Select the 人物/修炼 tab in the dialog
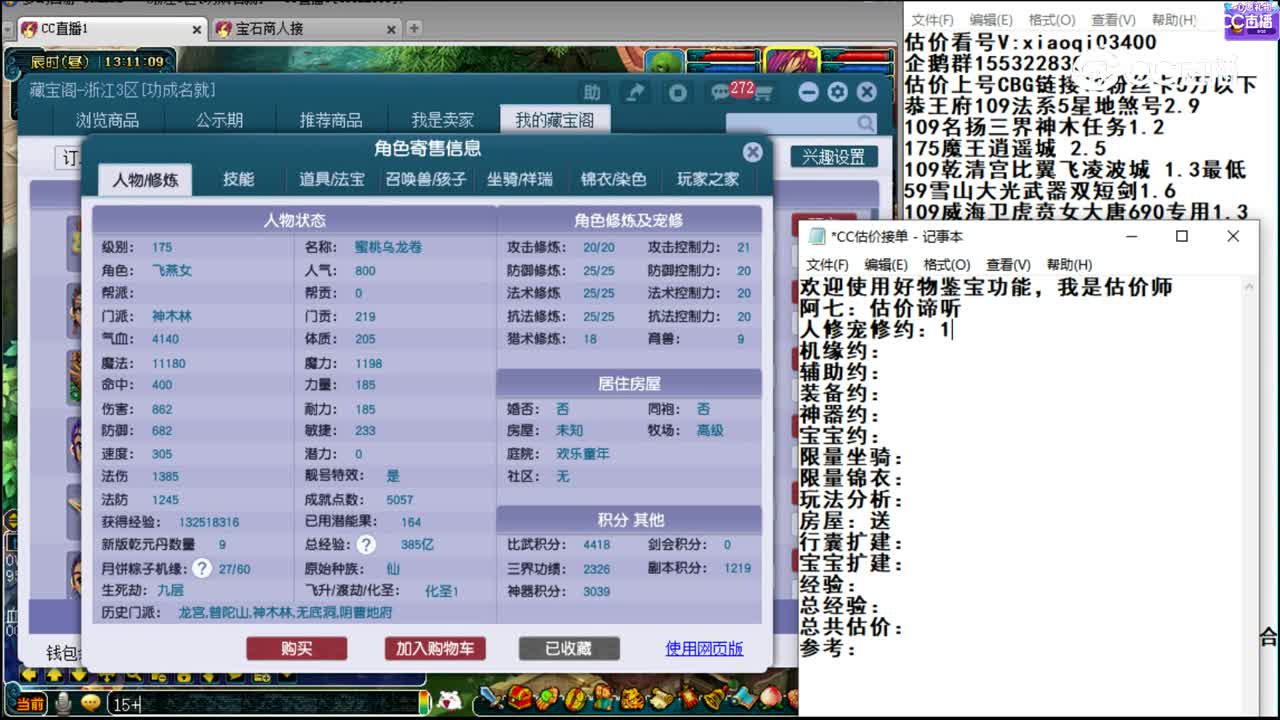 point(145,180)
